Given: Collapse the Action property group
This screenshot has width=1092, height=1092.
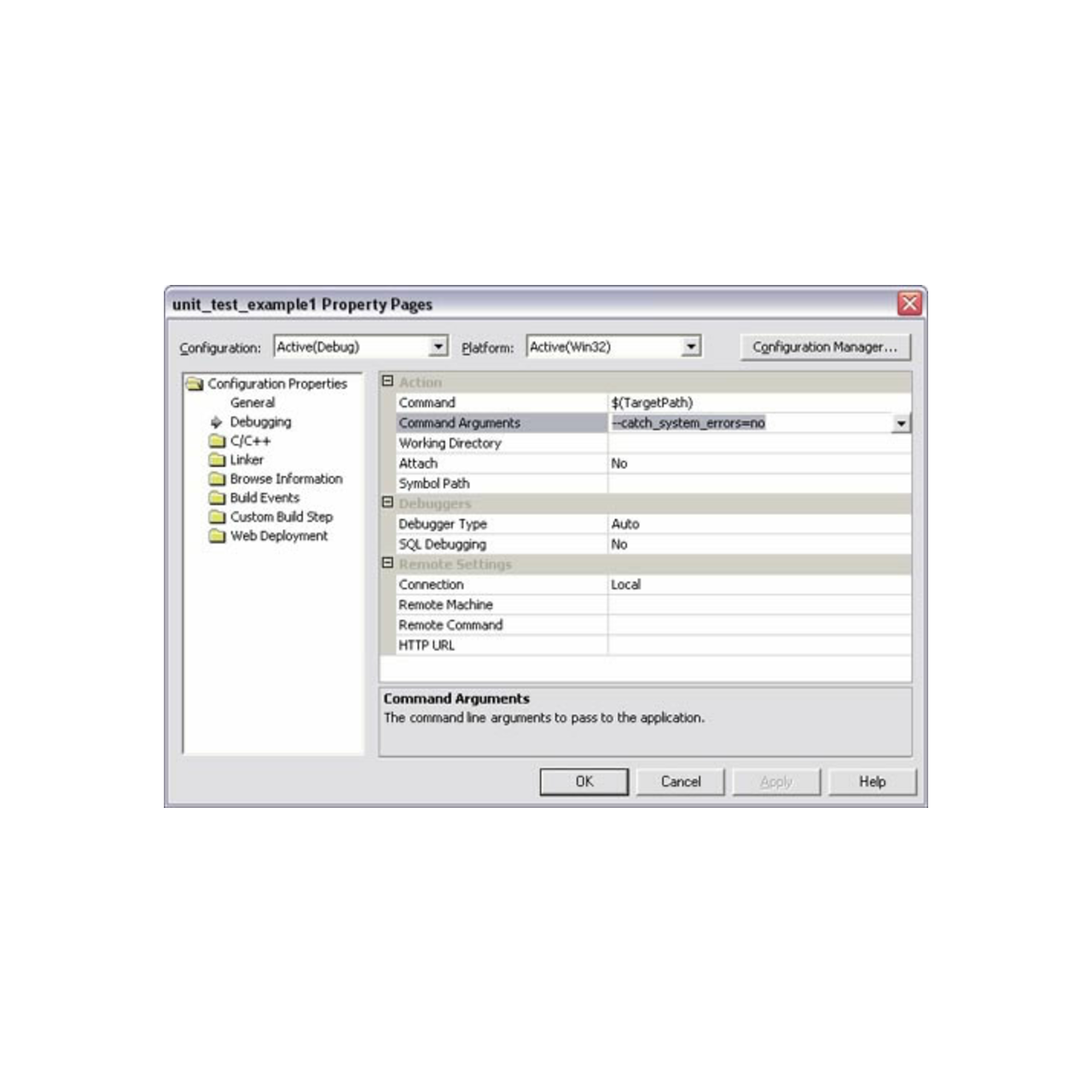Looking at the screenshot, I should [x=387, y=381].
